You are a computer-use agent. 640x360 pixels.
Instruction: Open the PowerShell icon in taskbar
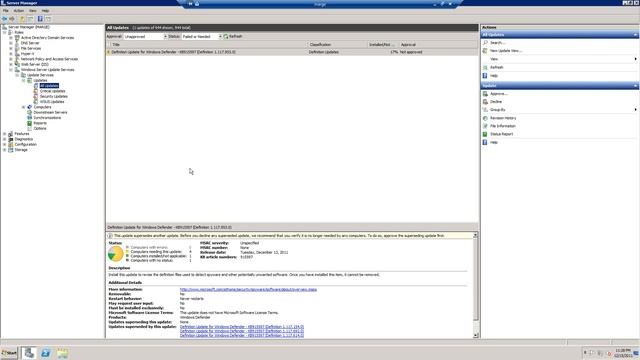(45, 353)
